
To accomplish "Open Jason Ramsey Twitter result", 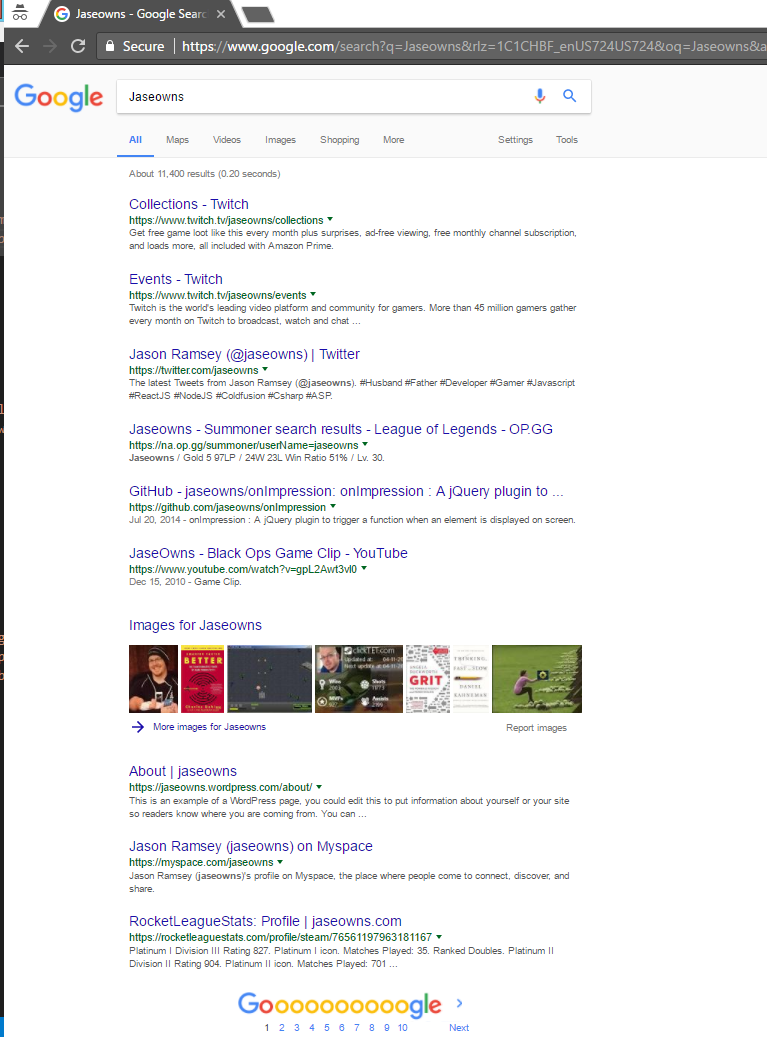I will [x=244, y=354].
